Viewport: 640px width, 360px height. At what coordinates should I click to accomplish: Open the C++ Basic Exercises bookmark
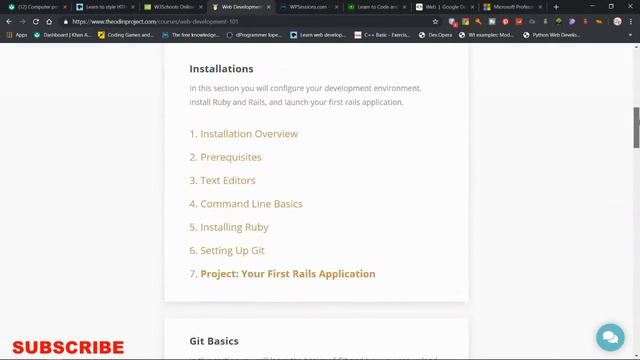(x=382, y=35)
